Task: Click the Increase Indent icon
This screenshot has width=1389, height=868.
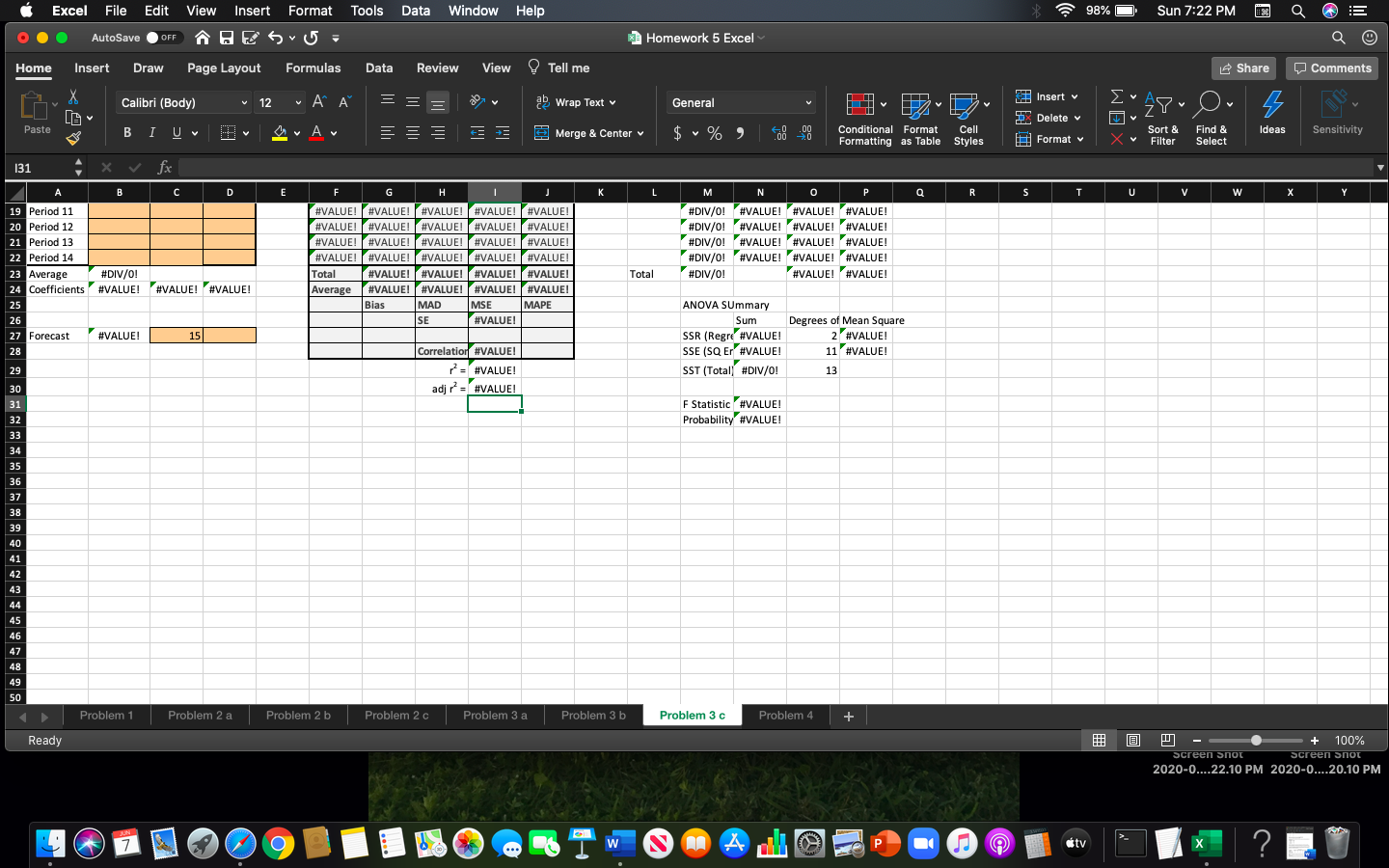Action: [x=503, y=133]
